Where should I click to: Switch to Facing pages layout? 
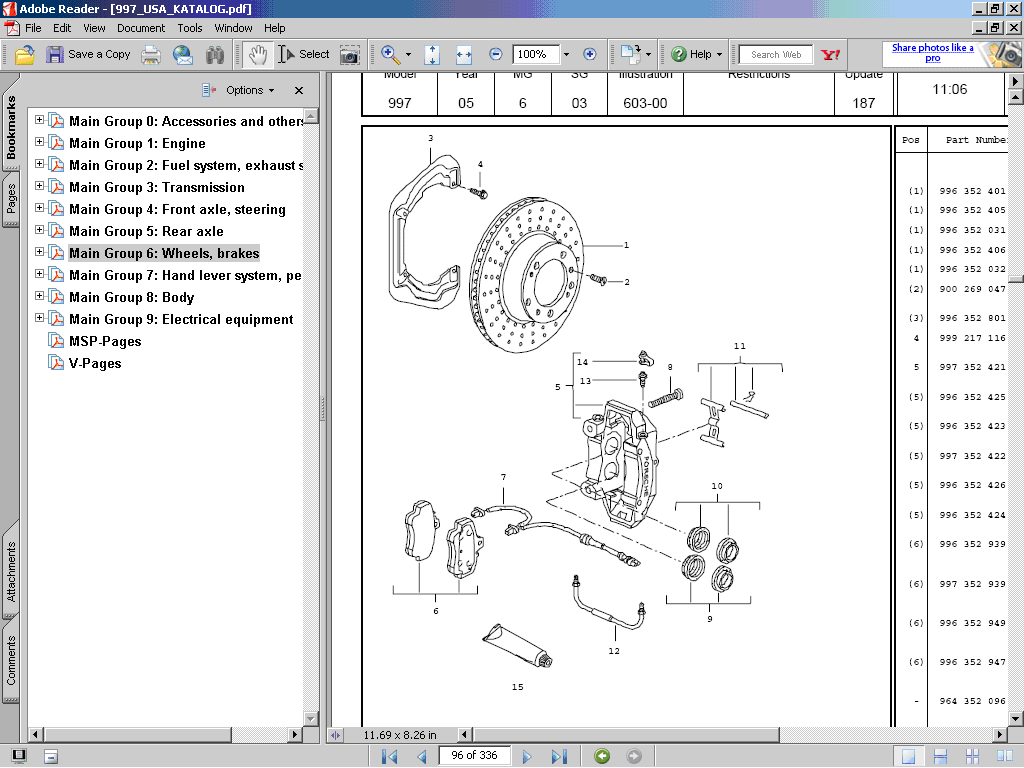click(1004, 756)
